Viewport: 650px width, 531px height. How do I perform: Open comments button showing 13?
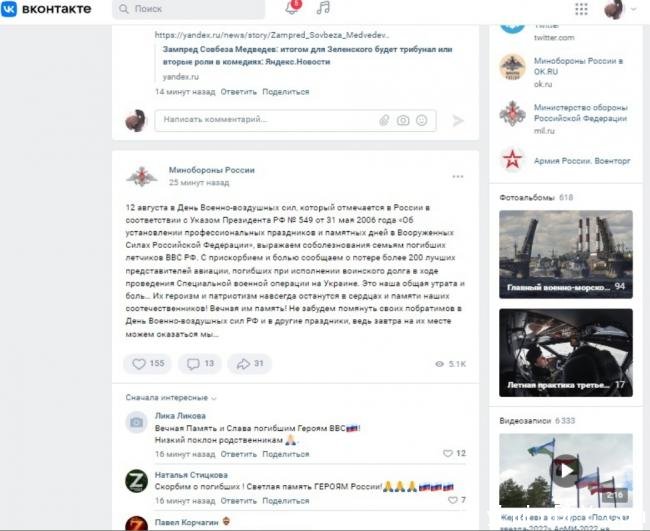(x=200, y=364)
